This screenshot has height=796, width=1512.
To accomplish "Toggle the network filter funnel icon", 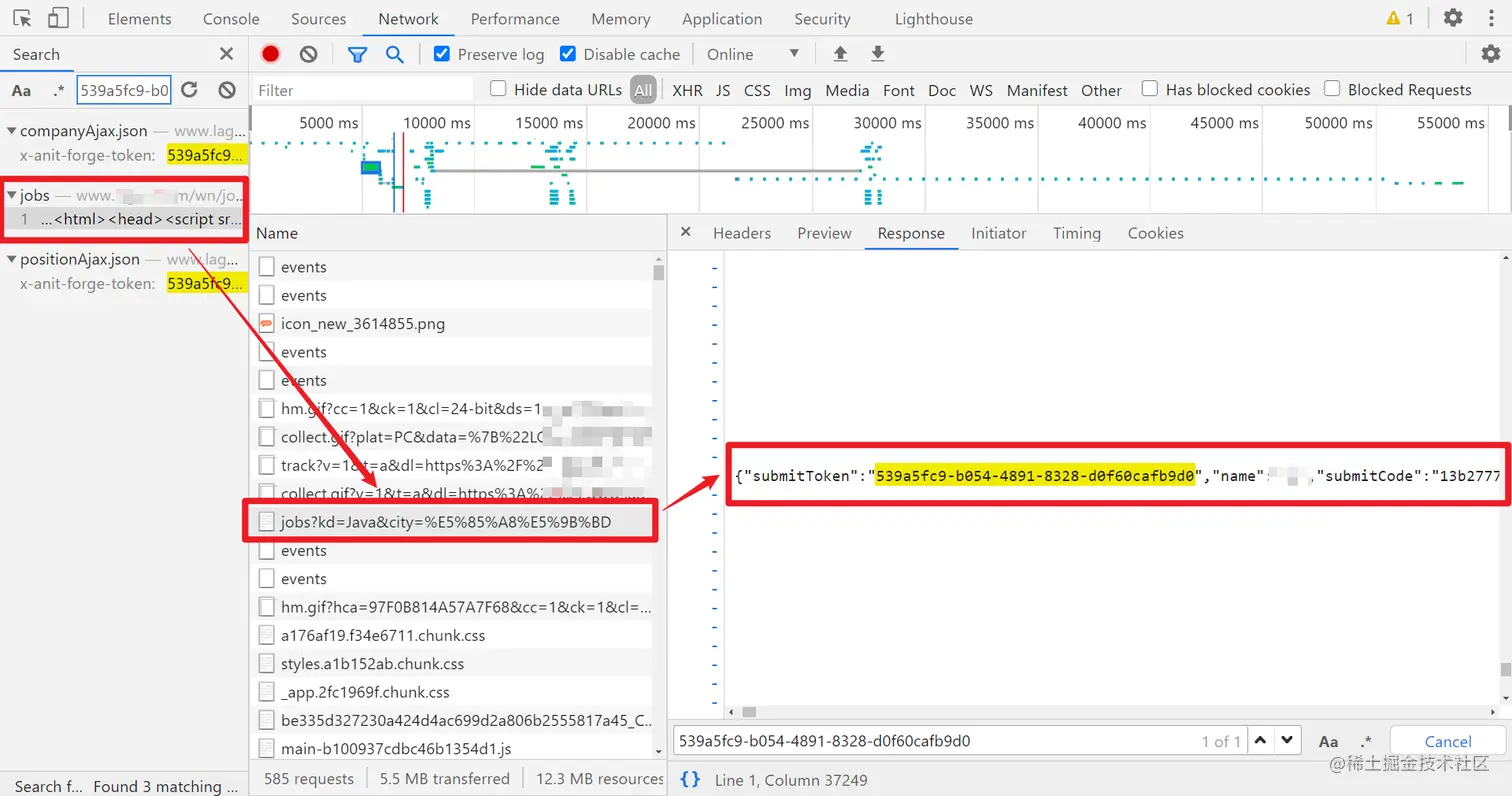I will [x=357, y=54].
